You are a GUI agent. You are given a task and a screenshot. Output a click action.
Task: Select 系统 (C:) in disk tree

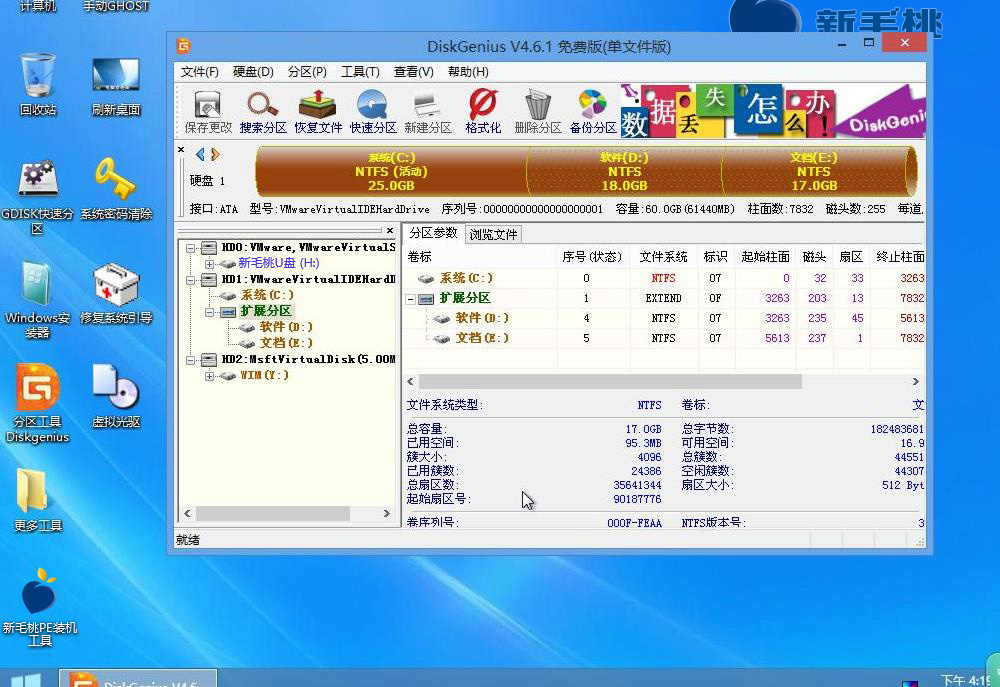267,295
